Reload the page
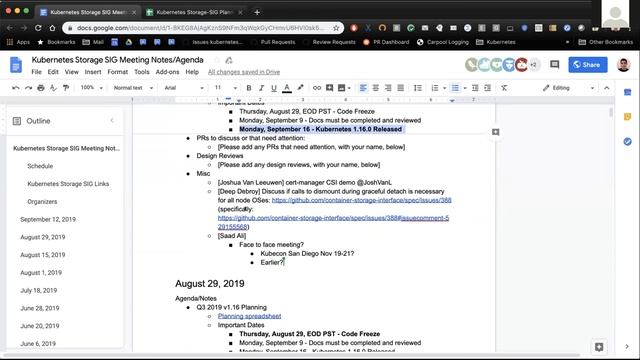 click(38, 28)
